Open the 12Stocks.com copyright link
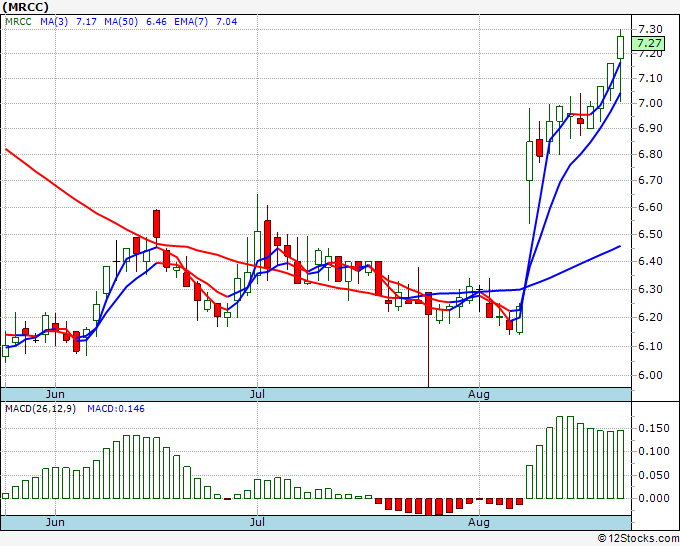Image resolution: width=680 pixels, height=546 pixels. point(638,539)
